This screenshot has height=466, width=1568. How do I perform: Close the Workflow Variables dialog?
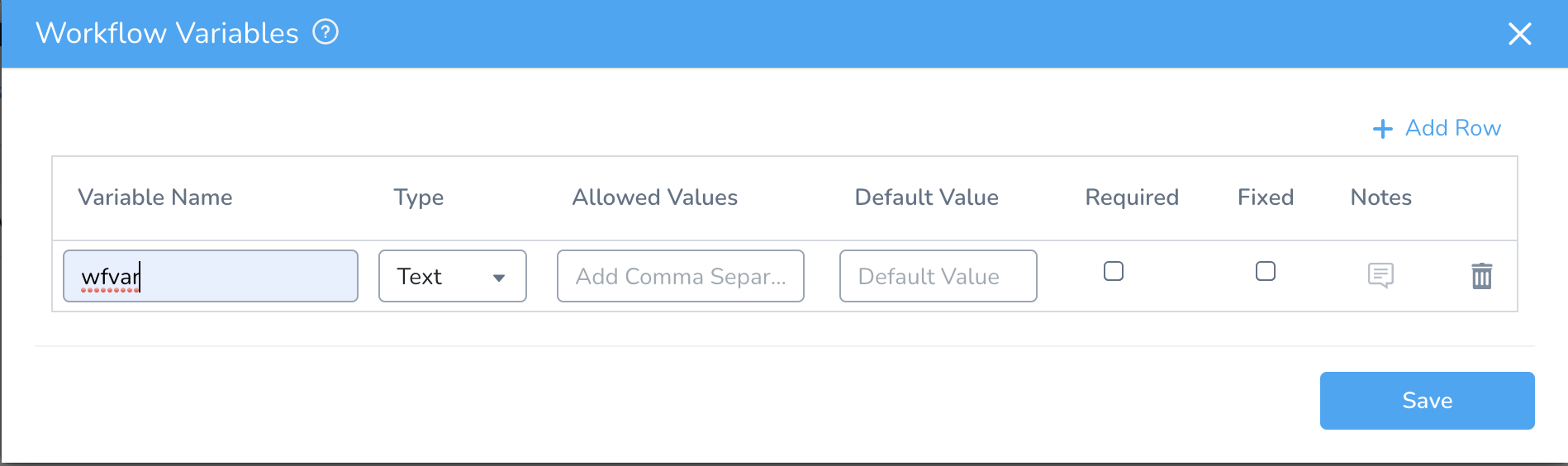1519,34
